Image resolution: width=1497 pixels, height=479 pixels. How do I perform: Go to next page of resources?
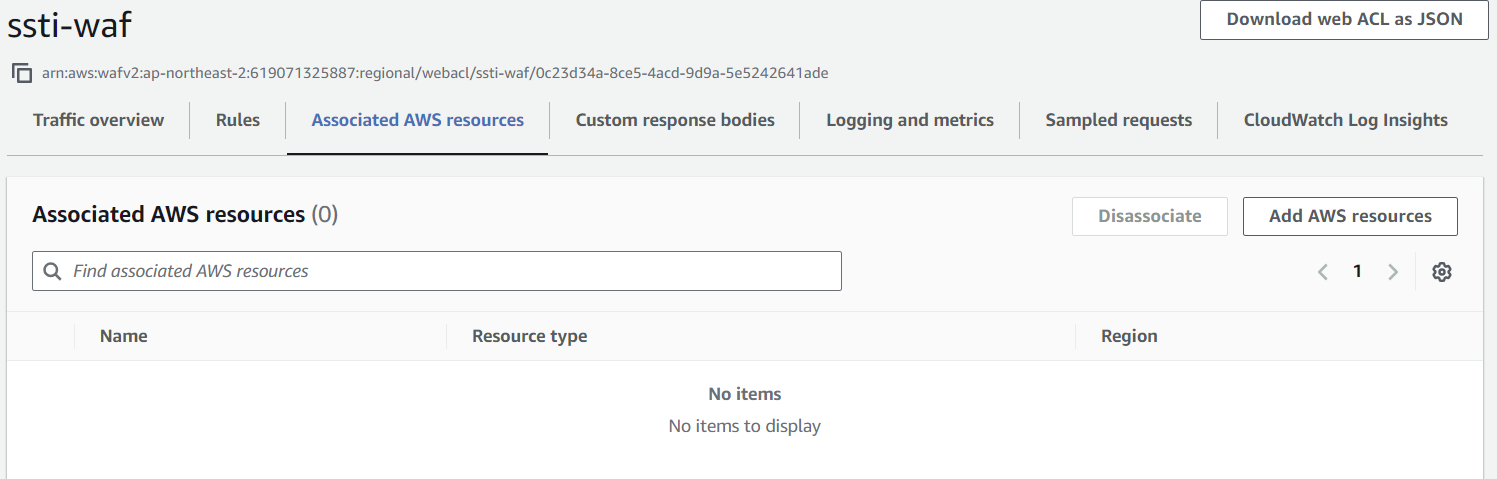coord(1392,272)
